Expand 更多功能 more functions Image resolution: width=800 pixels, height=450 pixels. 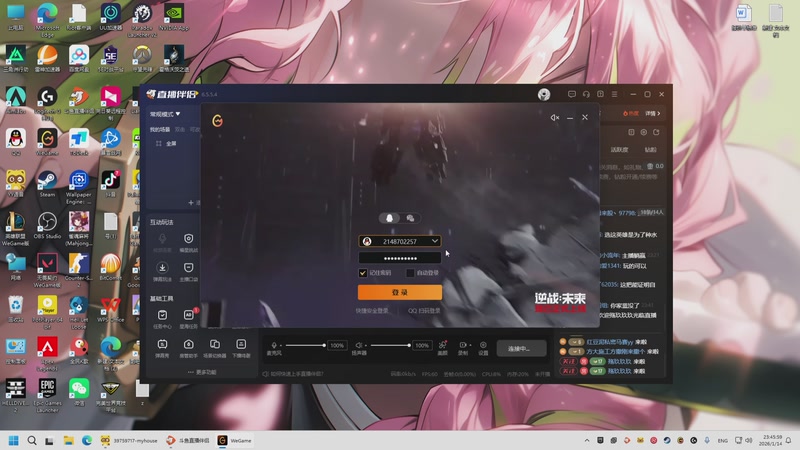pos(202,372)
